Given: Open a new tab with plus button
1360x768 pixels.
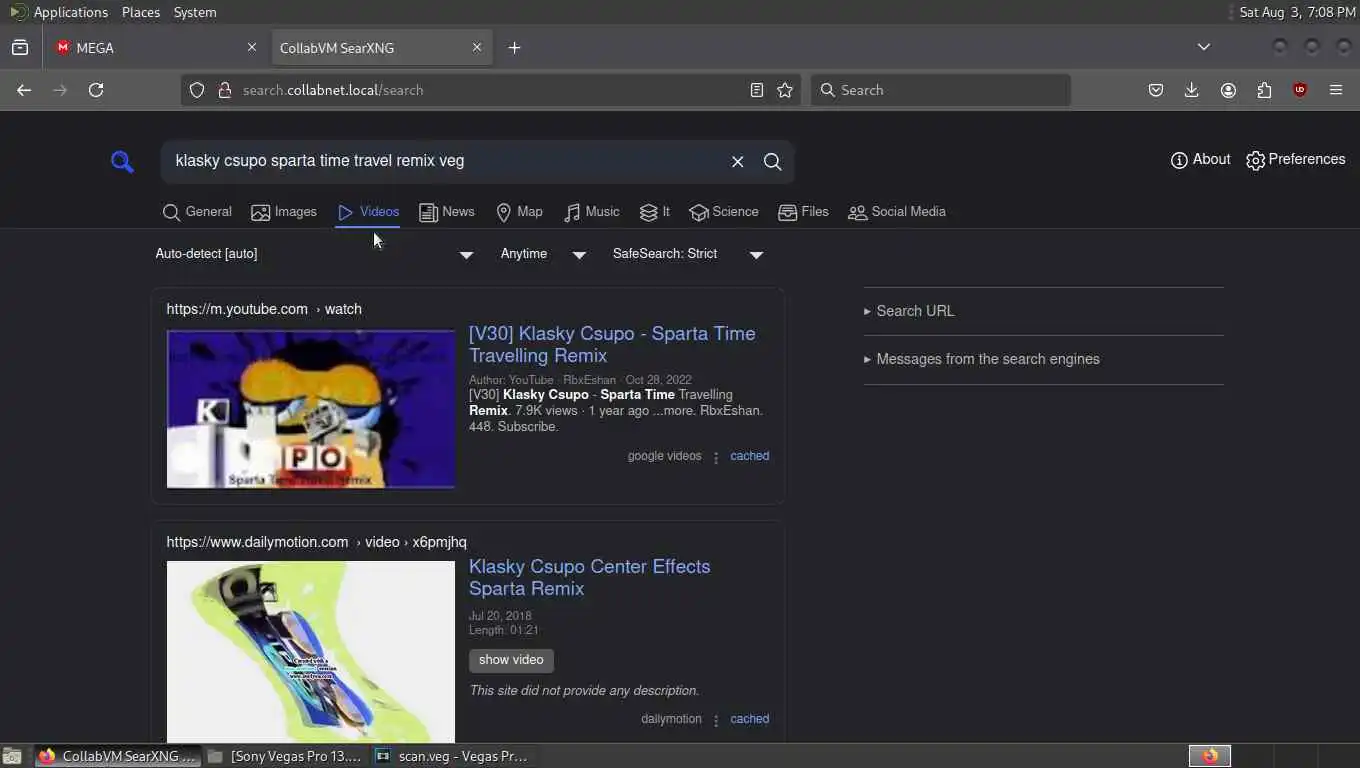Looking at the screenshot, I should [514, 48].
